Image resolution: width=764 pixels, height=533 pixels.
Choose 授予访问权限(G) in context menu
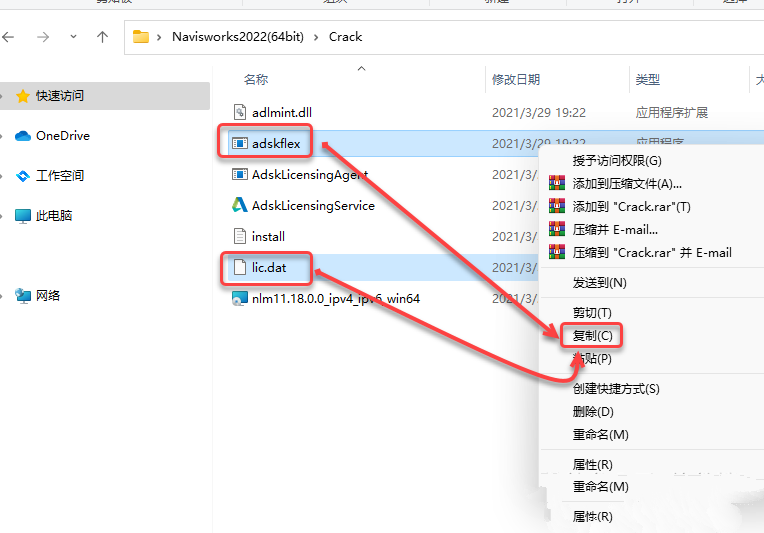coord(617,161)
